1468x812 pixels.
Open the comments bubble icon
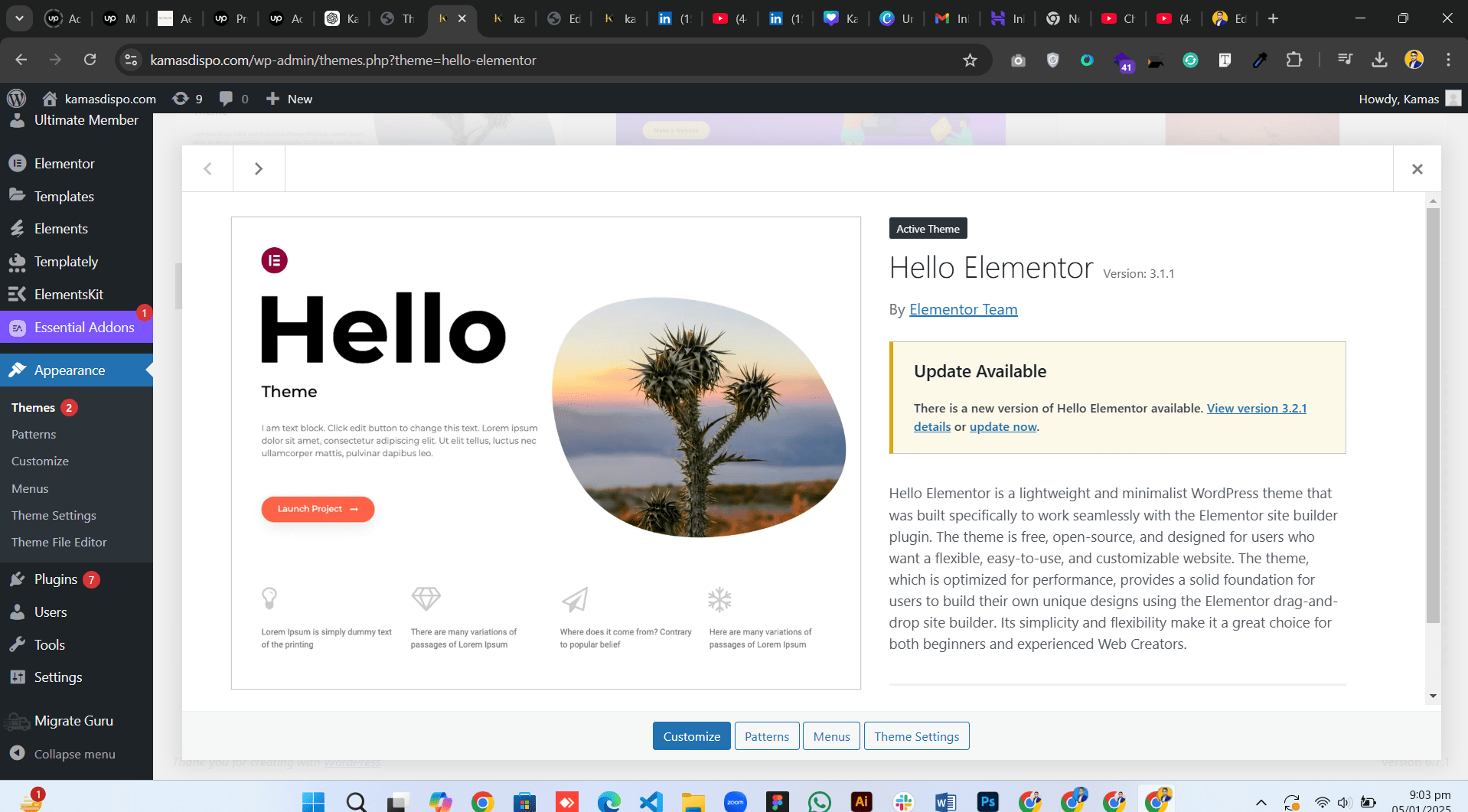(x=233, y=99)
